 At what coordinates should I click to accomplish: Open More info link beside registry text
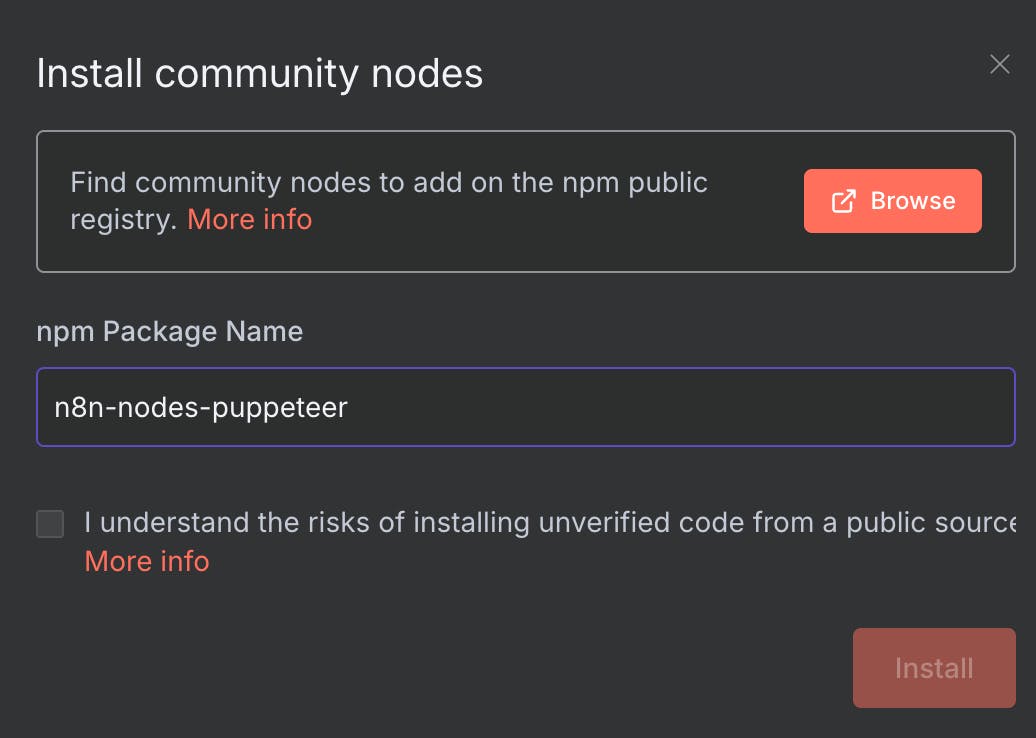point(250,219)
